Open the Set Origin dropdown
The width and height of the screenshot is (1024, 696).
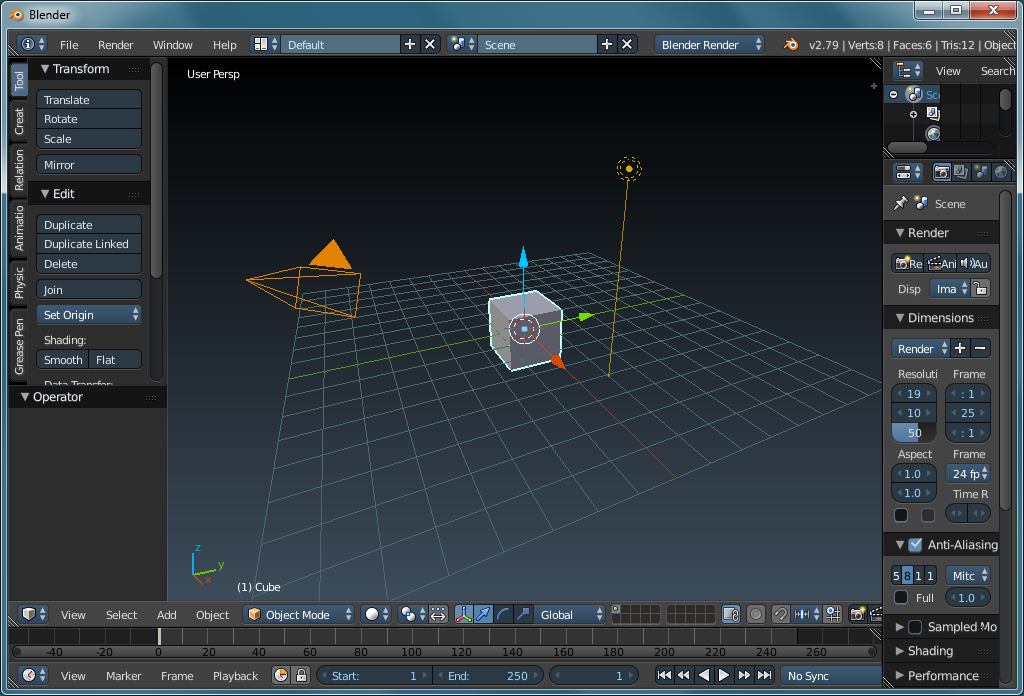[x=89, y=315]
